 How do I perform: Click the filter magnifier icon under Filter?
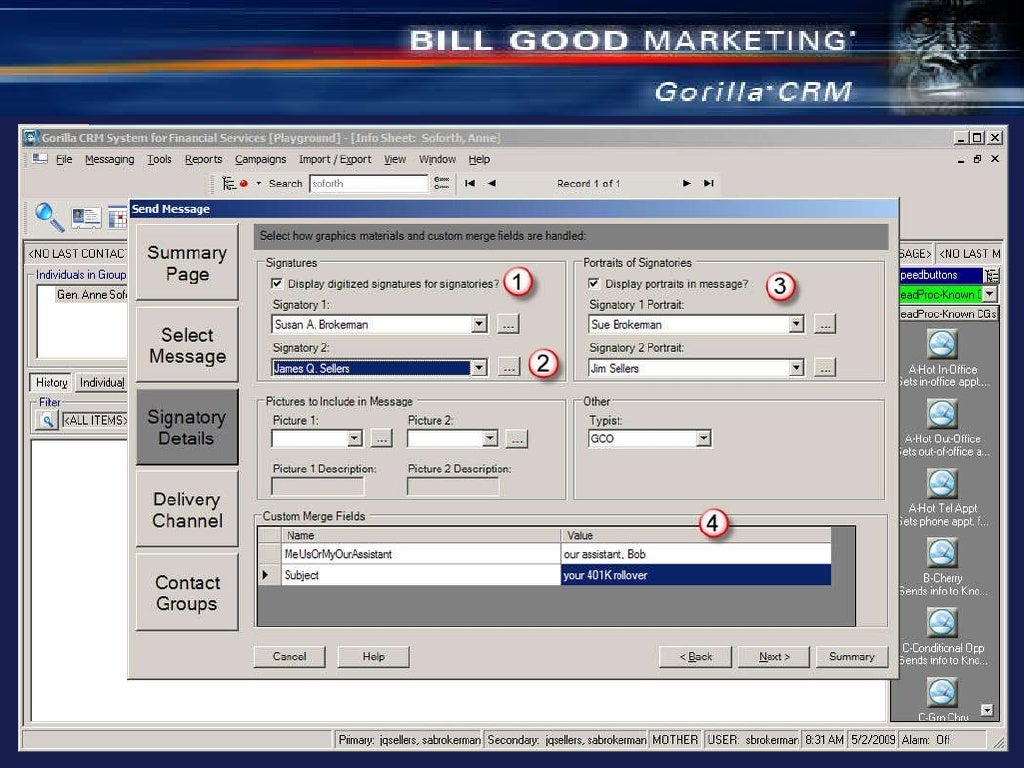click(x=47, y=421)
